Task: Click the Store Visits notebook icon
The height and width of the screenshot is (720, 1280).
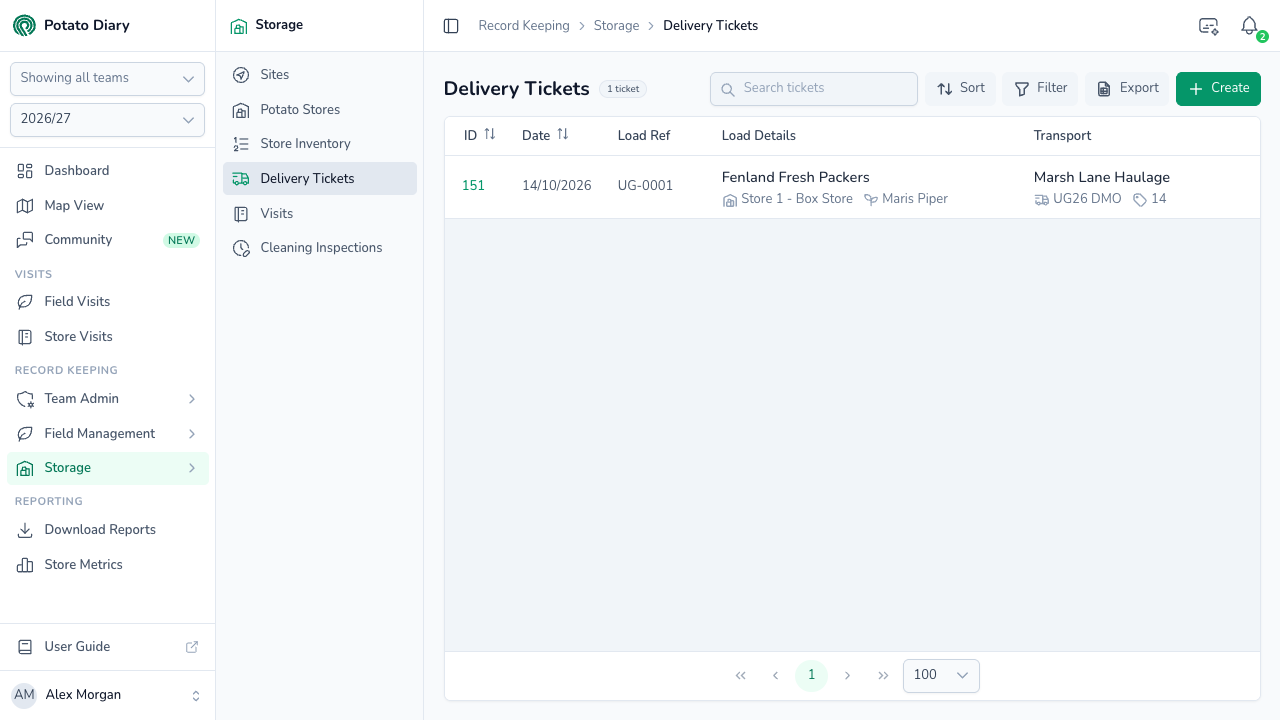Action: [26, 337]
